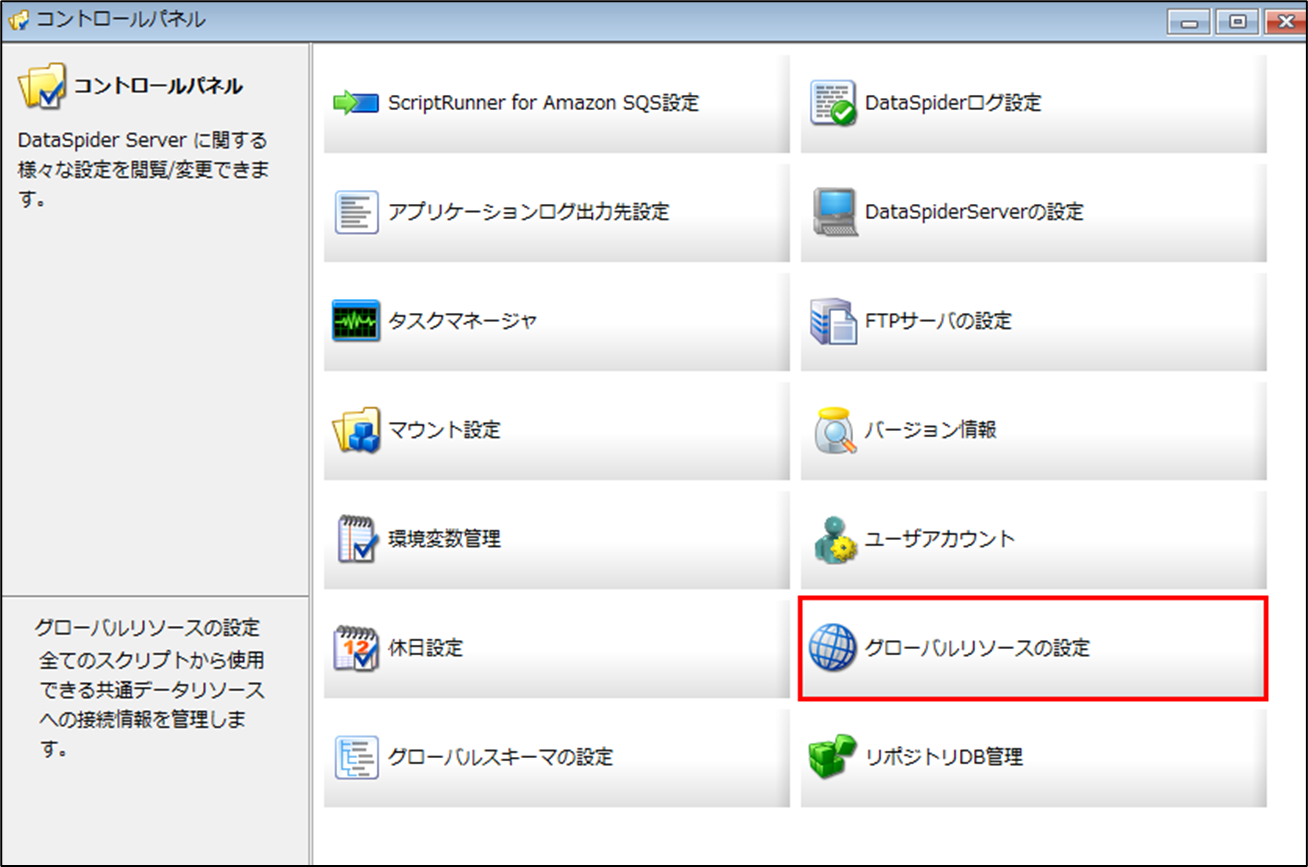Open the DataSpiderログ設定 label

pos(953,103)
